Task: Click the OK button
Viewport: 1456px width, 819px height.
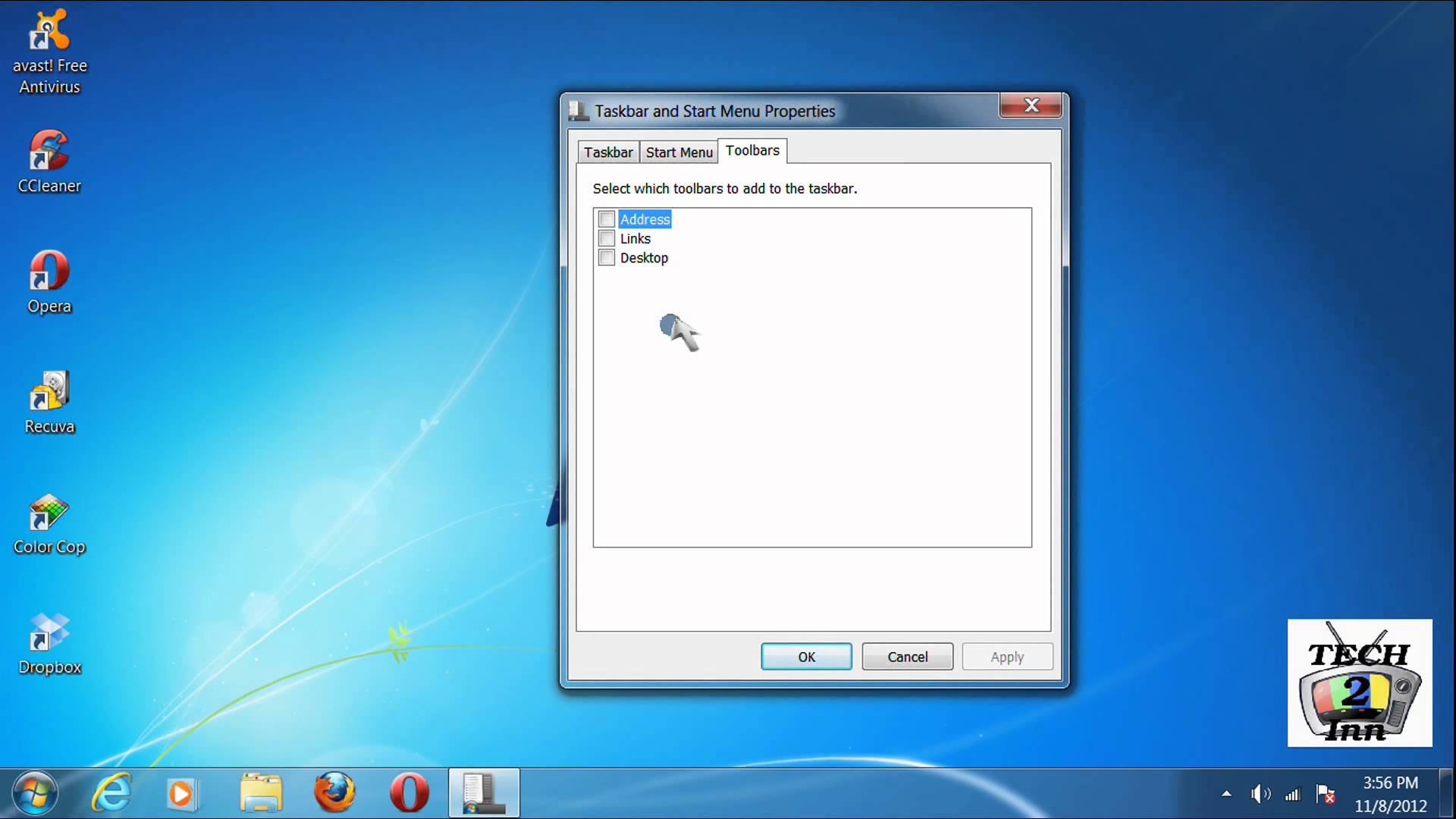Action: [x=807, y=657]
